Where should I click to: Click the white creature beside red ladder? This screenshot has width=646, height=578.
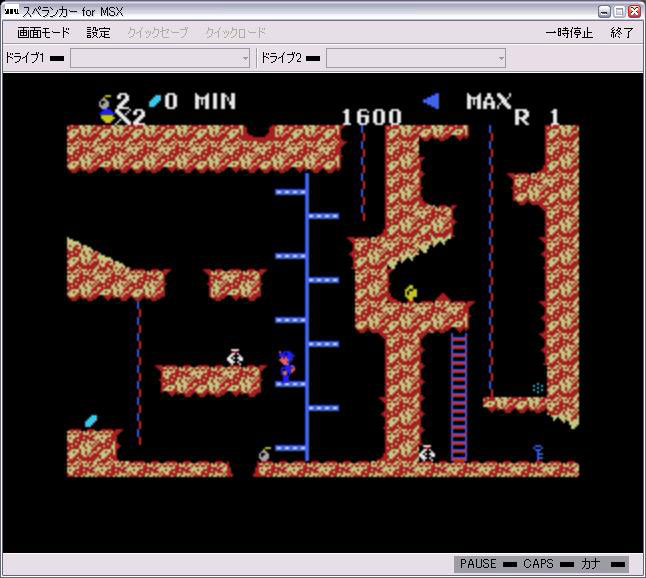pyautogui.click(x=427, y=453)
